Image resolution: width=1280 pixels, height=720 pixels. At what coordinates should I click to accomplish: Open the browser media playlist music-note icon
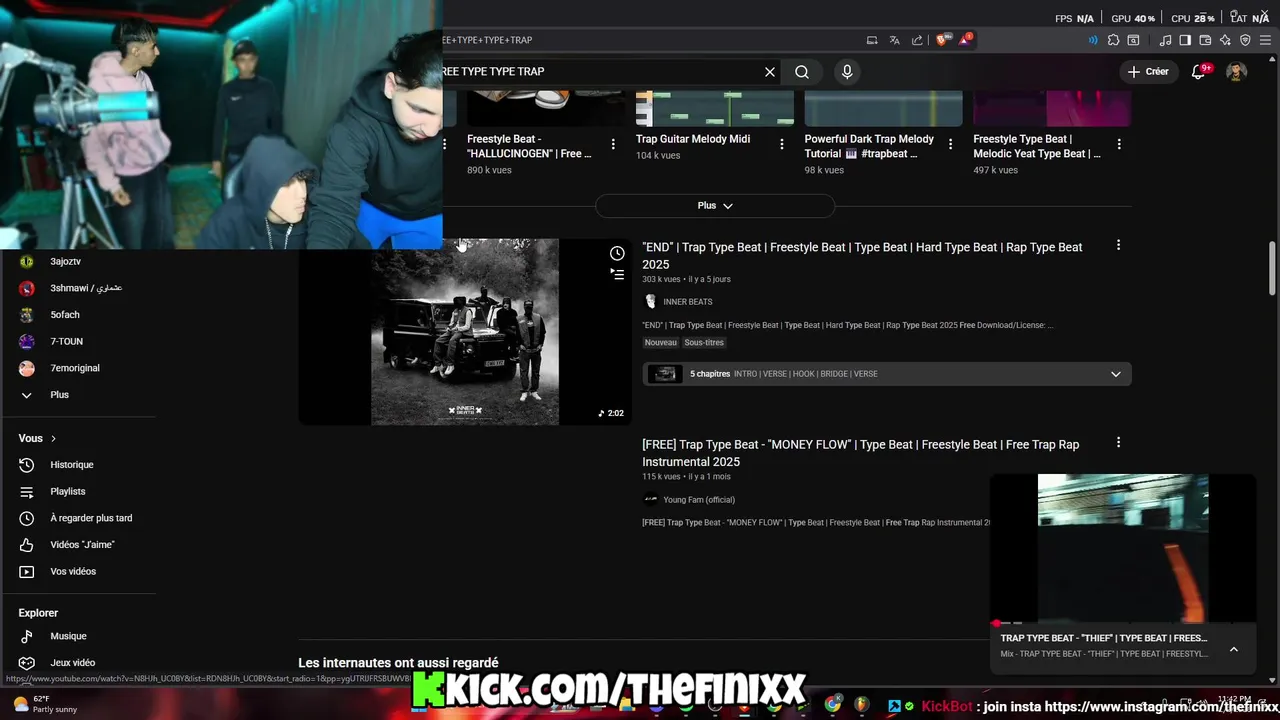[1165, 40]
